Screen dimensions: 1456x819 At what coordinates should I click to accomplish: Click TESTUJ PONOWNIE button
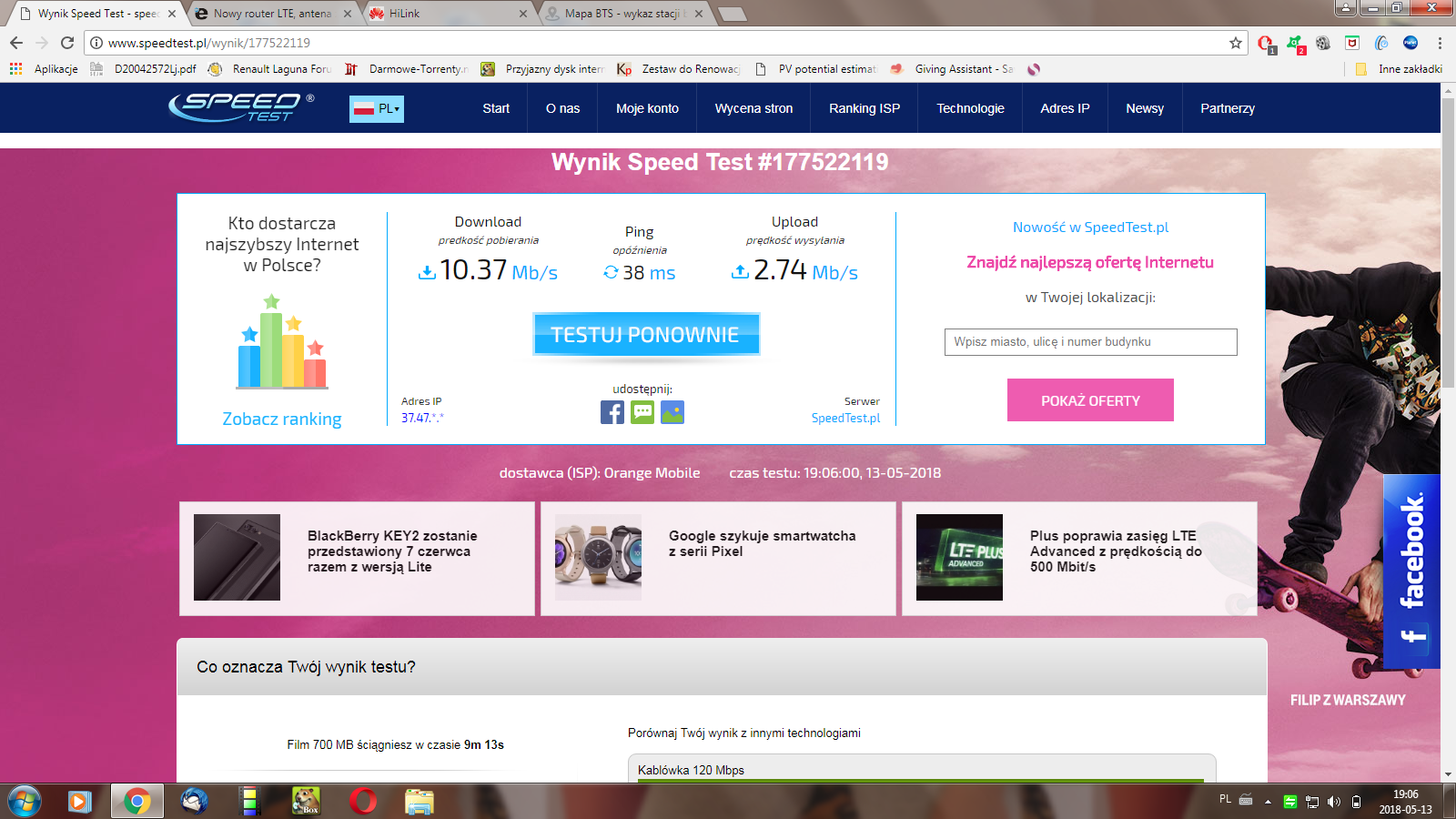tap(646, 334)
